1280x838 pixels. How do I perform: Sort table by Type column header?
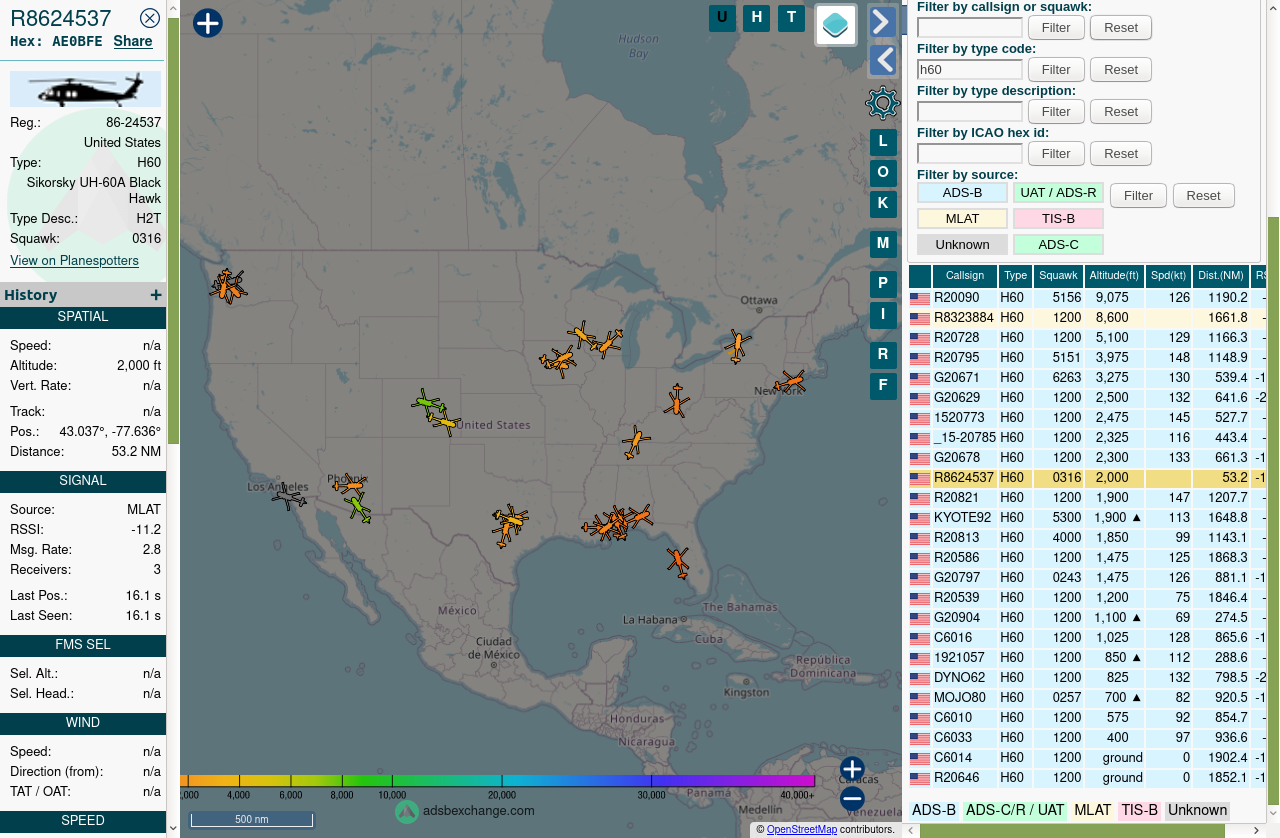point(1015,276)
